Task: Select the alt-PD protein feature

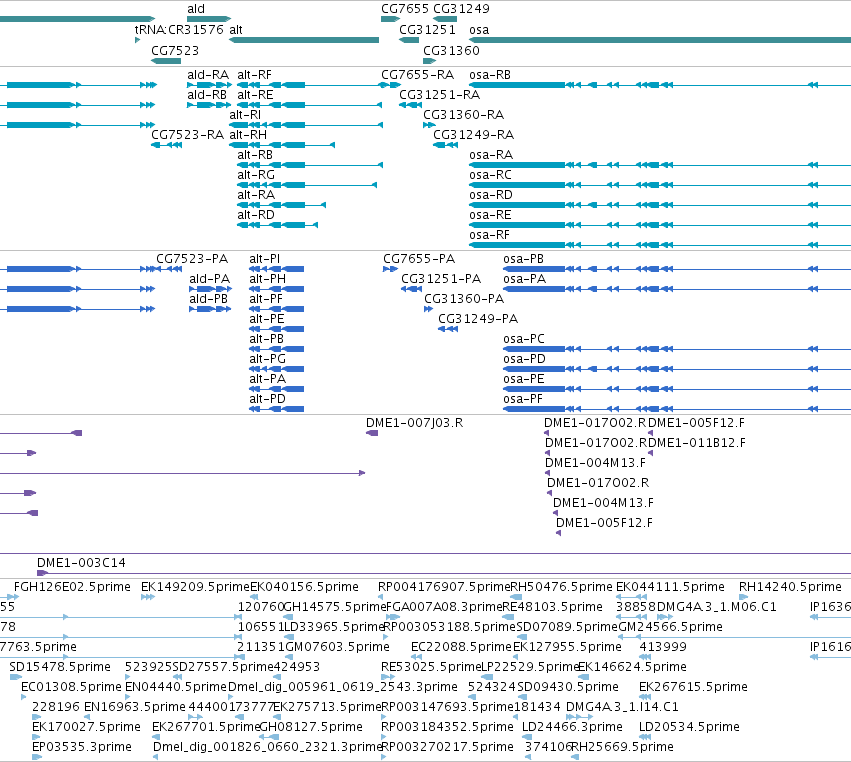Action: pyautogui.click(x=276, y=409)
